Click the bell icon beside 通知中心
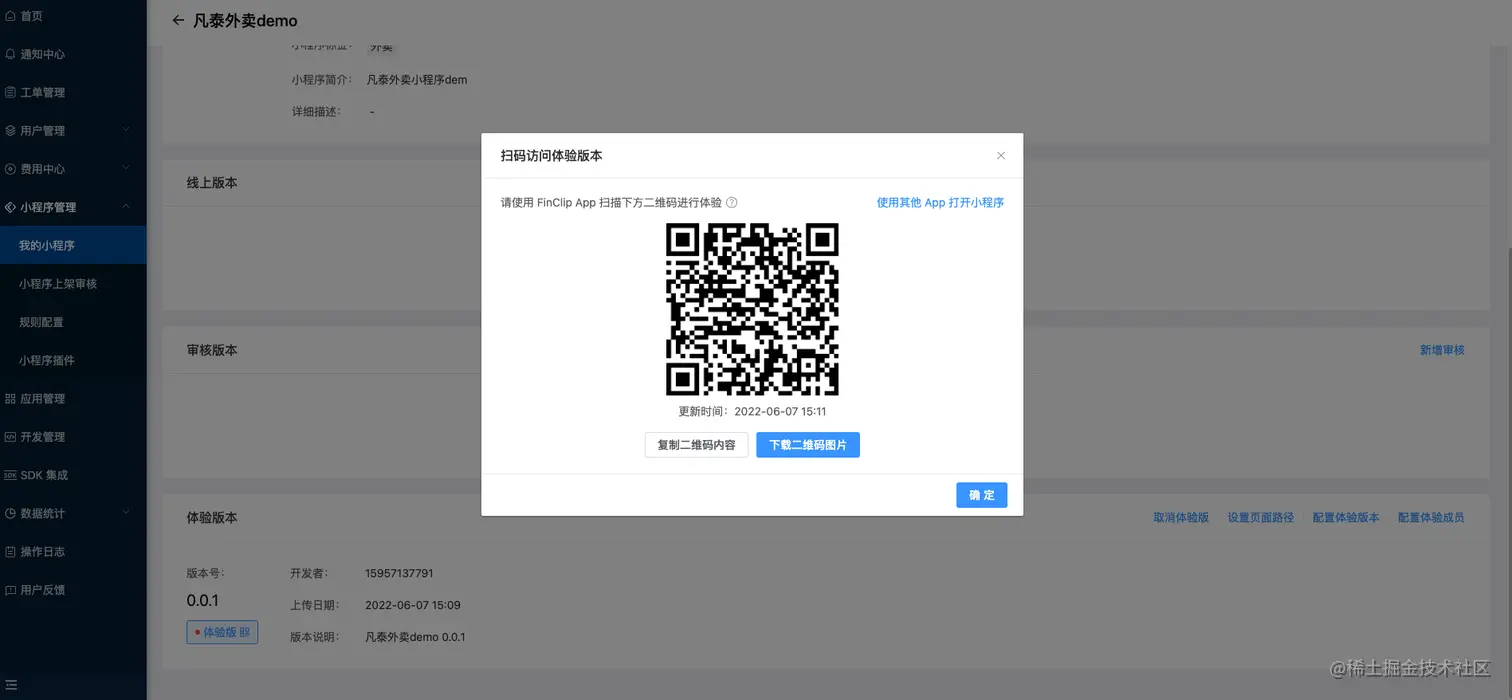The image size is (1512, 700). click(10, 54)
